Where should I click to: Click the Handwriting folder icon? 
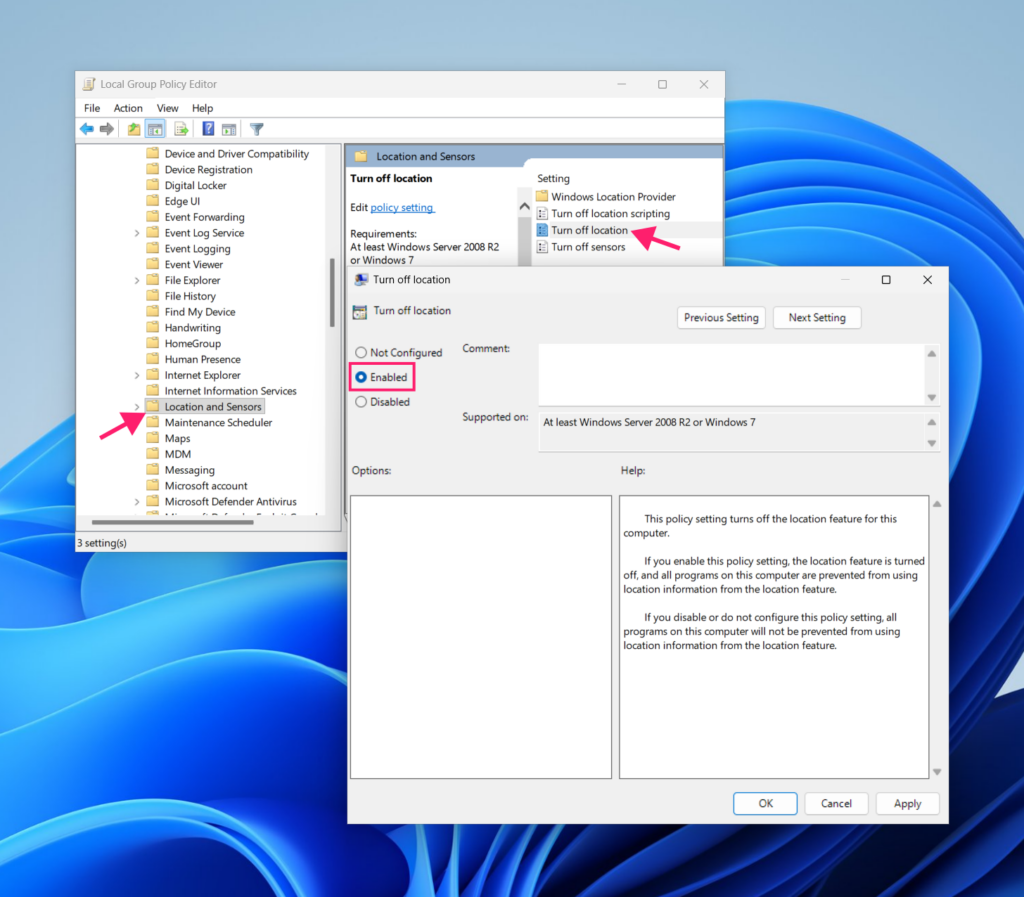point(153,328)
